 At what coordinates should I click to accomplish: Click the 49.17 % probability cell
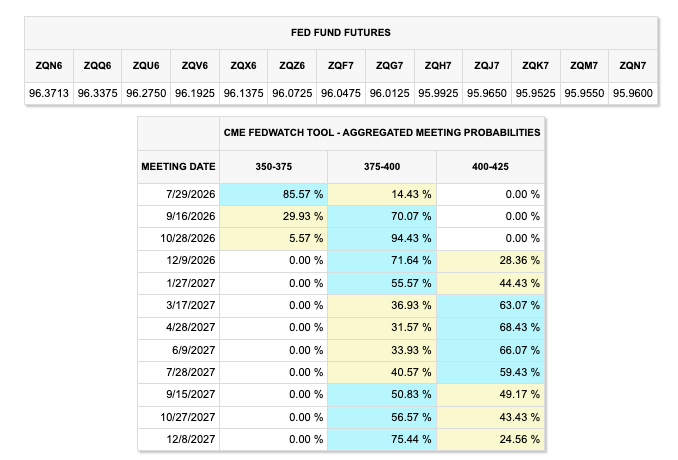tap(490, 395)
